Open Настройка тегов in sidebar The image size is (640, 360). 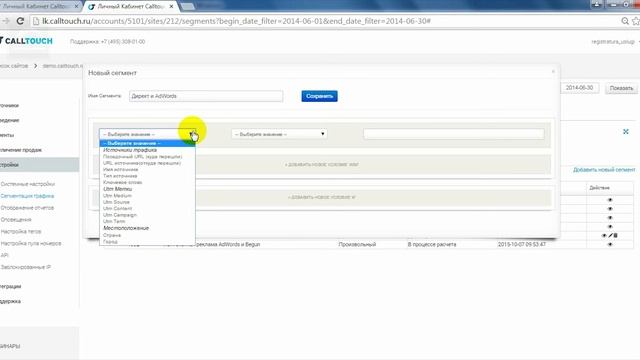[21, 231]
